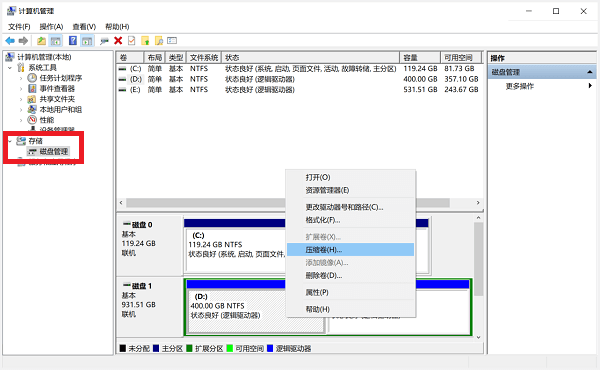Choose 删除卷(D)... in context menu

351,275
